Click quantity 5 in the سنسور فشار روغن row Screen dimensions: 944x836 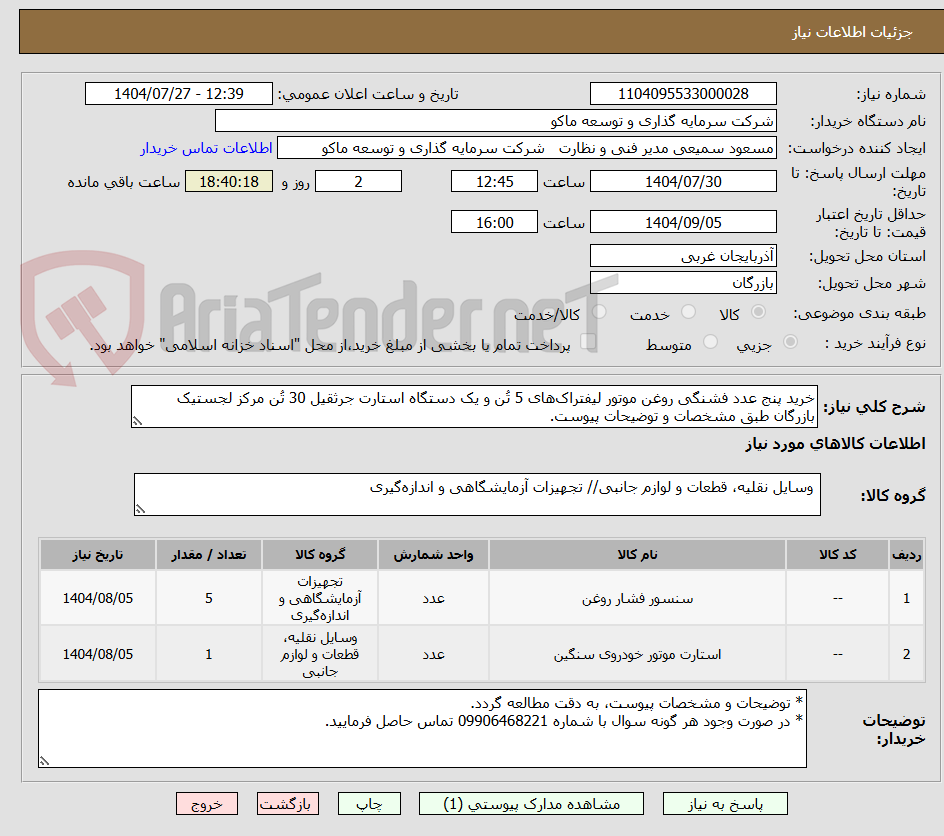pyautogui.click(x=209, y=598)
